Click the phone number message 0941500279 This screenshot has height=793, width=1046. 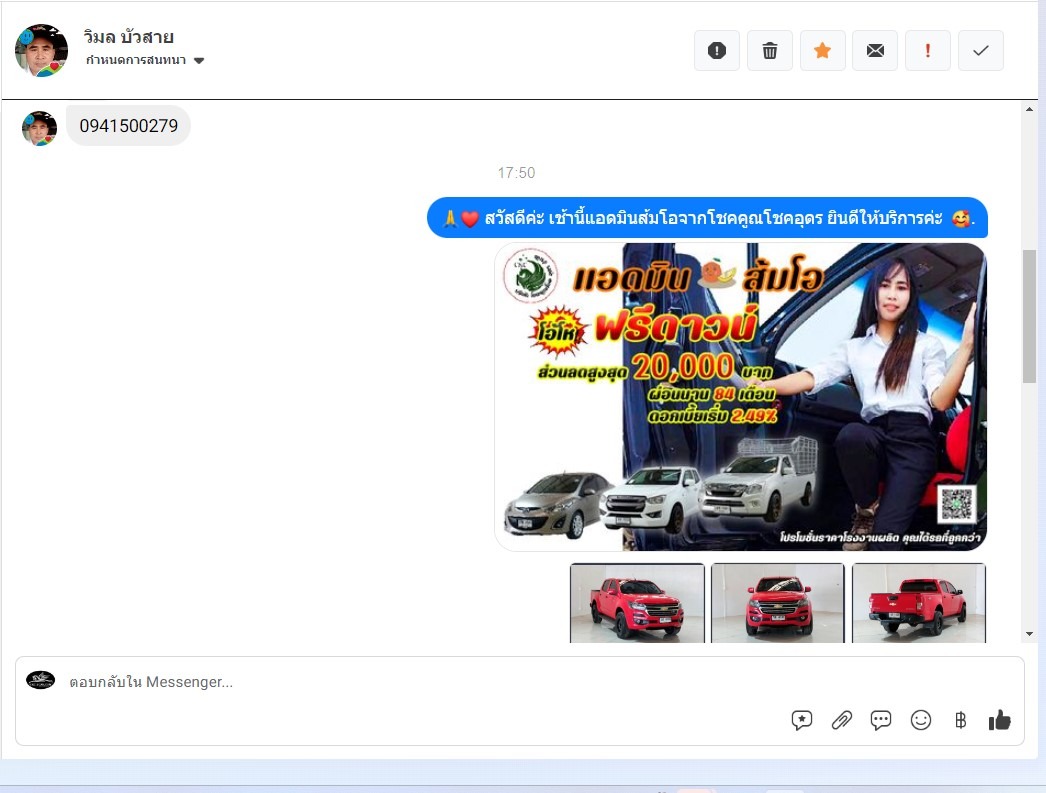click(x=128, y=126)
